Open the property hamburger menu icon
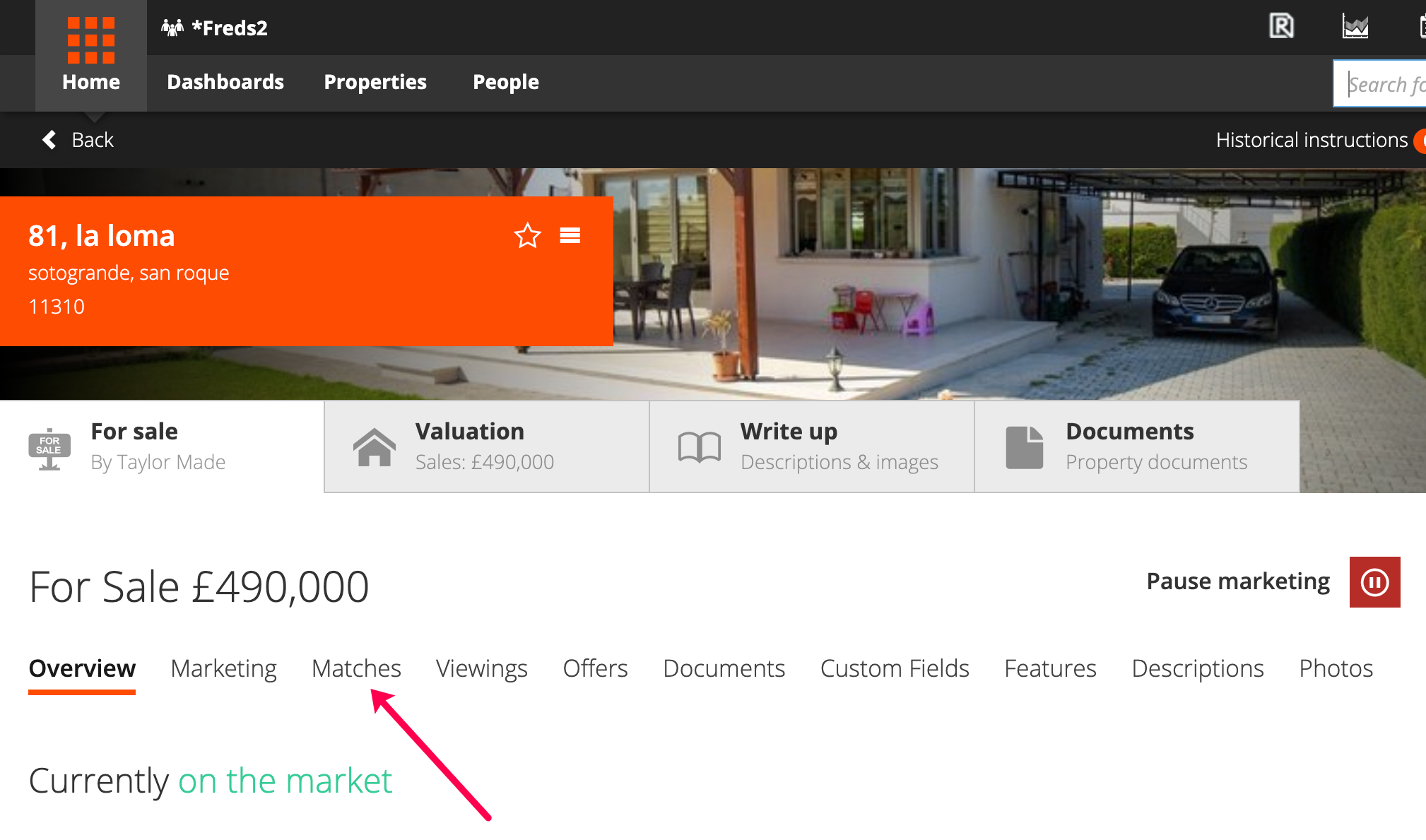Image resolution: width=1426 pixels, height=840 pixels. (x=570, y=235)
